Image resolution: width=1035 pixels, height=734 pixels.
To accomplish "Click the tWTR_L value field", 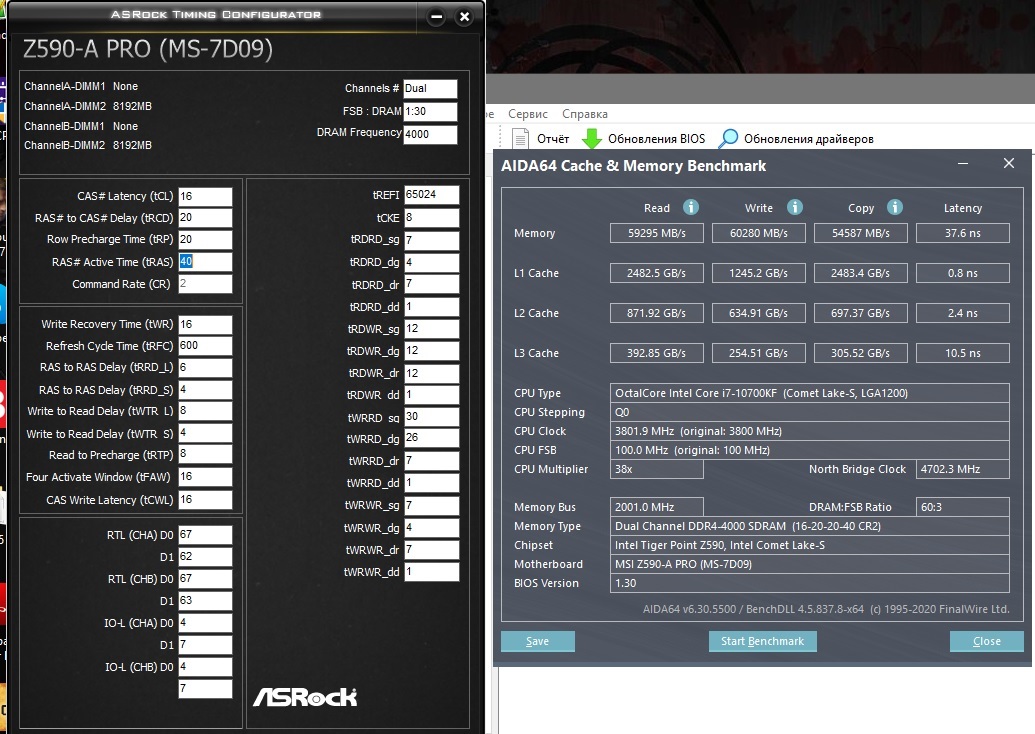I will click(205, 411).
